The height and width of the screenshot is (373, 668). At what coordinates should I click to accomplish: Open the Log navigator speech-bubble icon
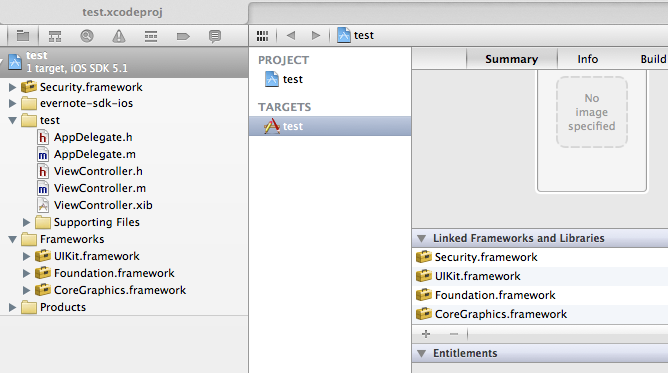tap(215, 36)
